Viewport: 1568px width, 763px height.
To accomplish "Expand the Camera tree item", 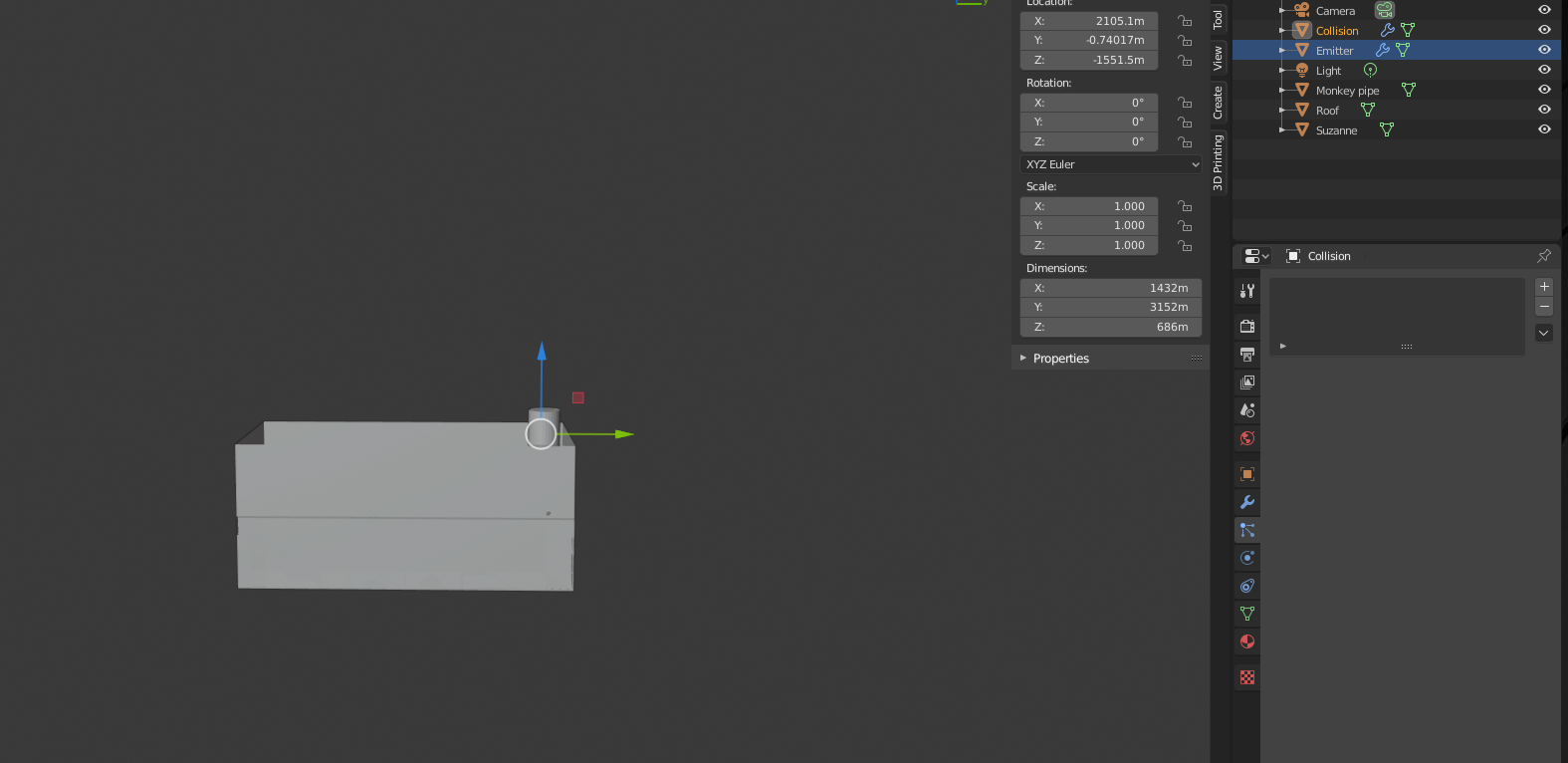I will click(1282, 10).
